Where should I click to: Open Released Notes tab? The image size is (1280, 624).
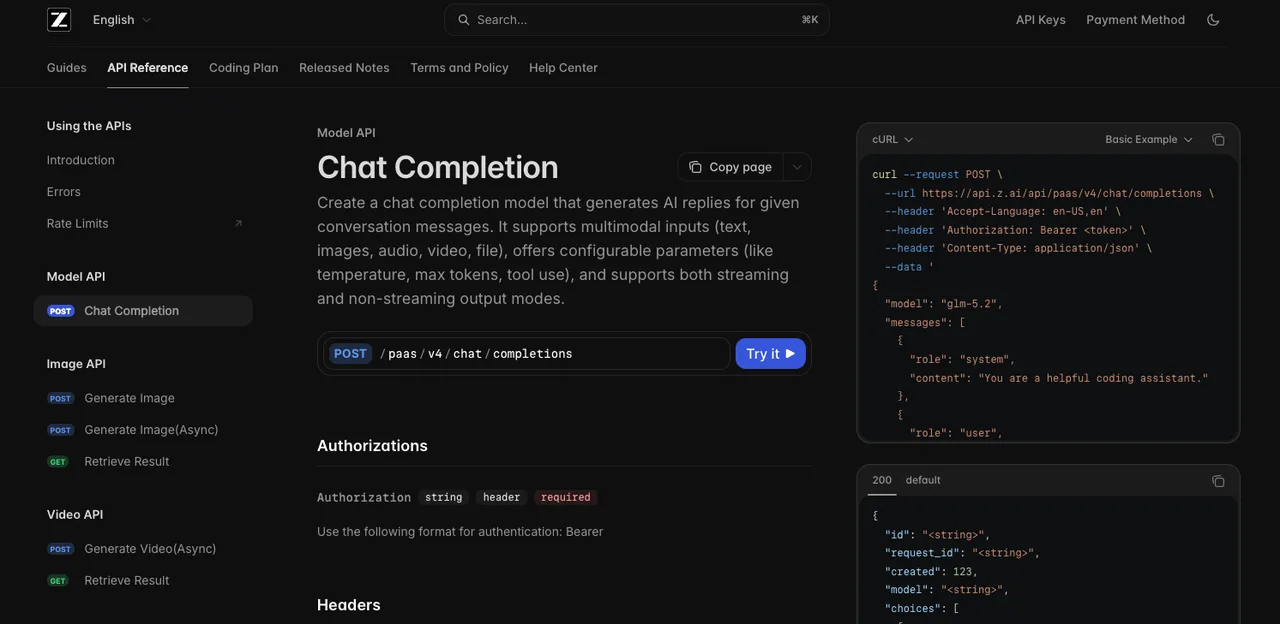point(344,68)
